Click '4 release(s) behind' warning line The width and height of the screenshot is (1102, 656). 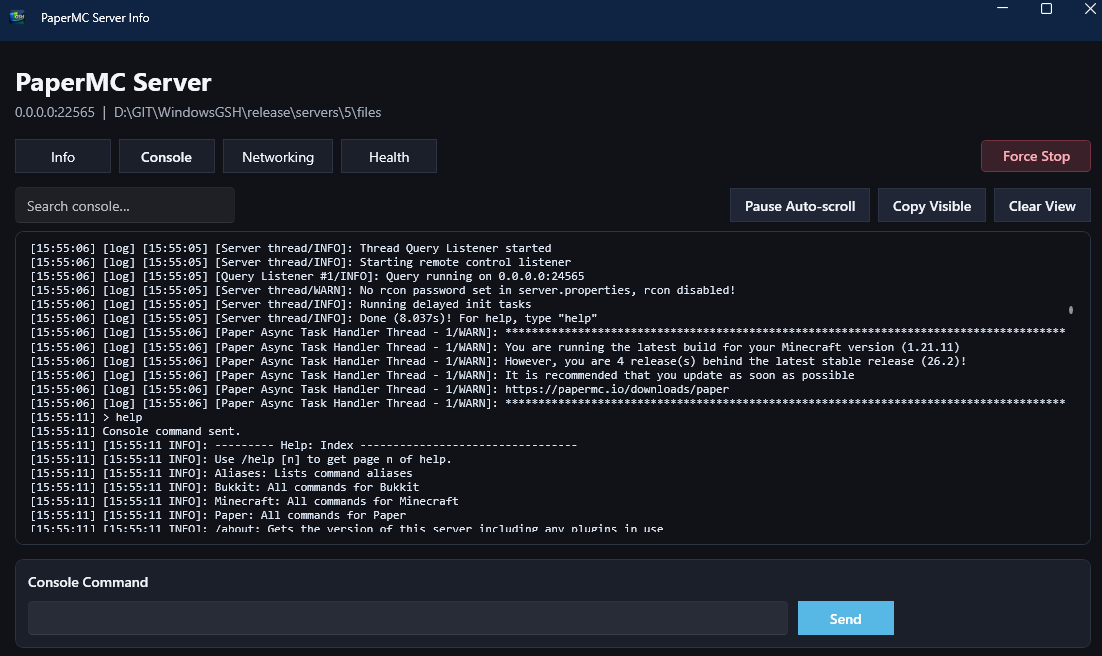click(498, 361)
